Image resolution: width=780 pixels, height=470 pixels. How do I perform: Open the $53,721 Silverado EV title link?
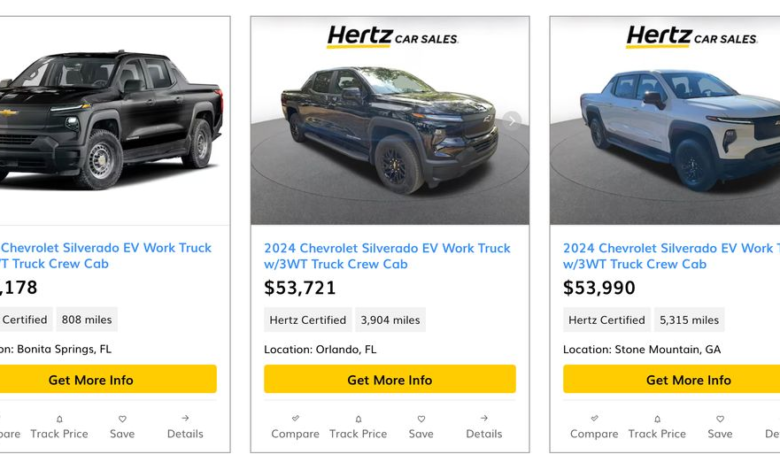(387, 256)
